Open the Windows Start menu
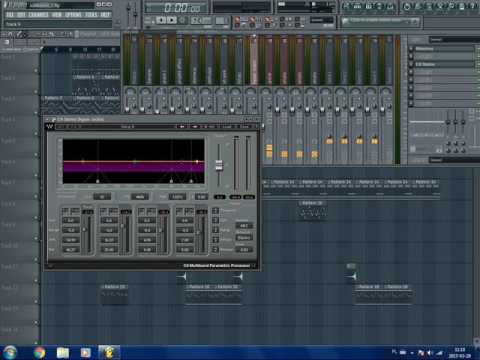 click(9, 352)
